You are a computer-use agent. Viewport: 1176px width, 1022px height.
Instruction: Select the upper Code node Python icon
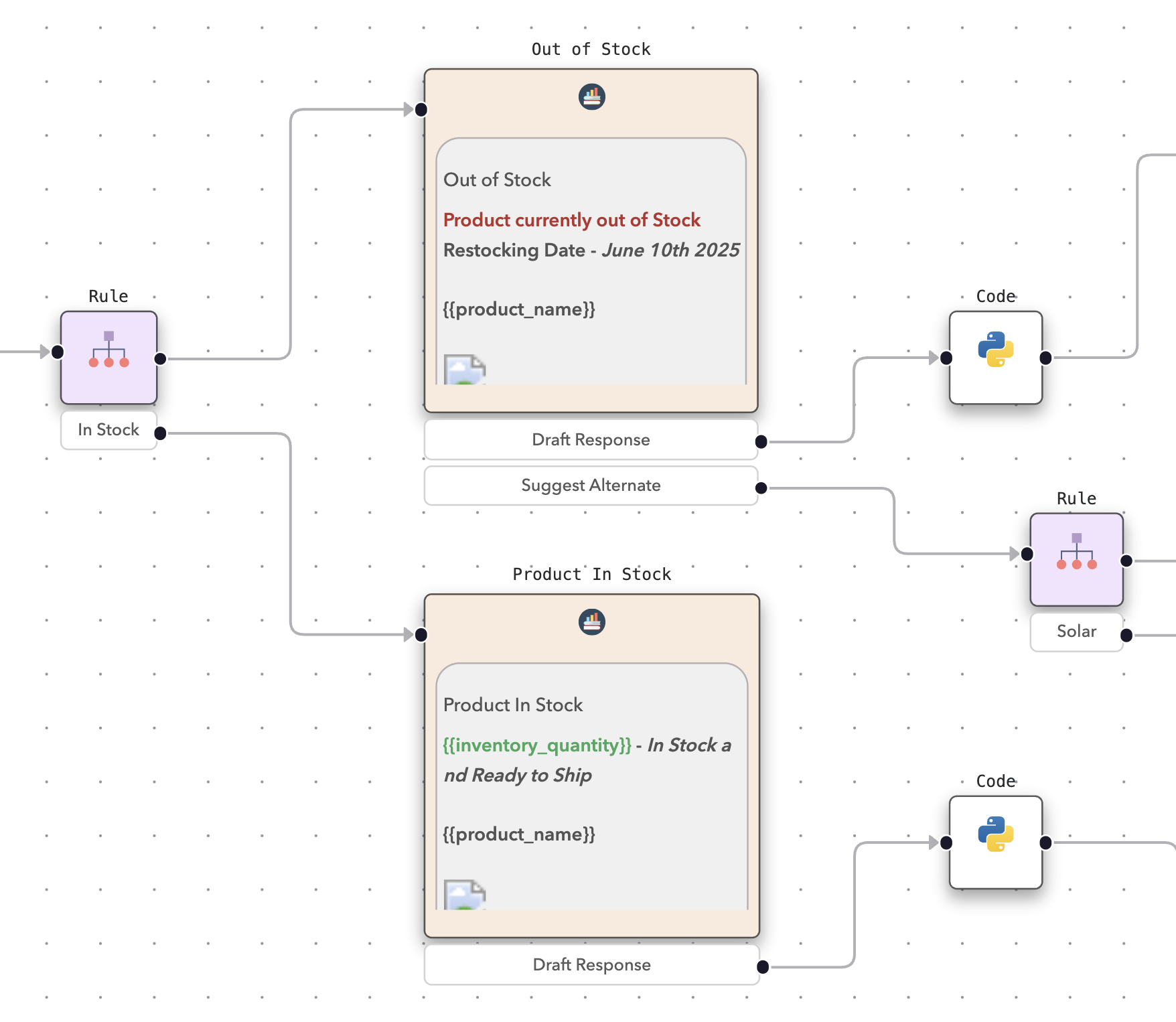pyautogui.click(x=995, y=350)
